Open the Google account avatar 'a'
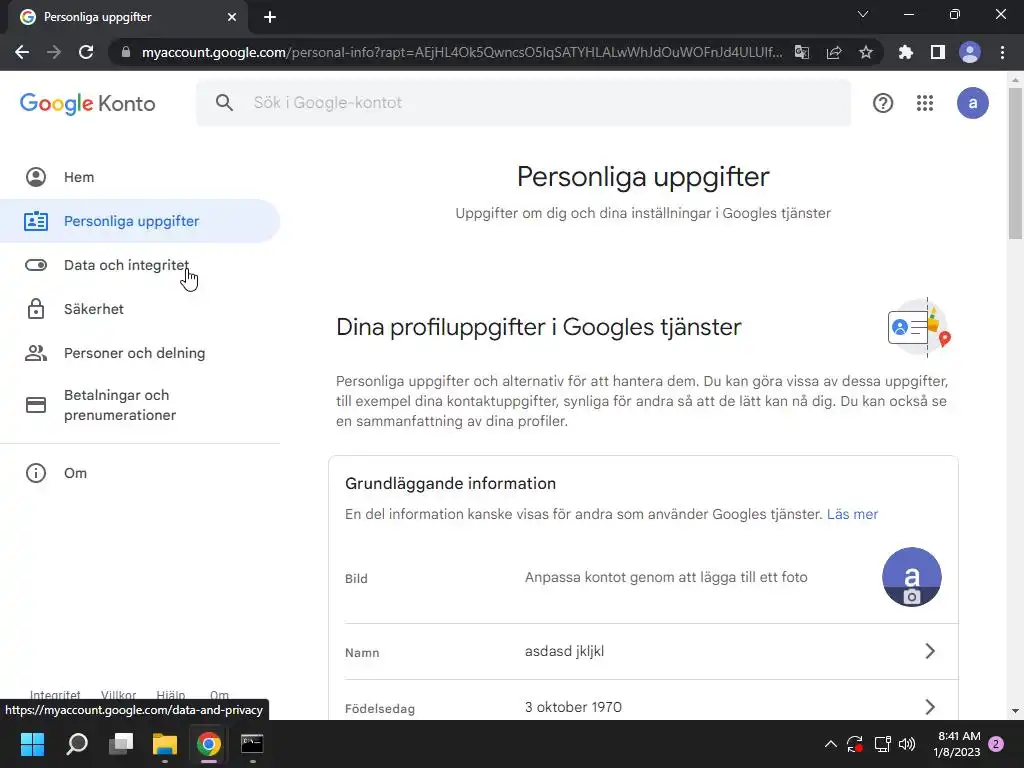This screenshot has height=768, width=1024. pos(972,103)
